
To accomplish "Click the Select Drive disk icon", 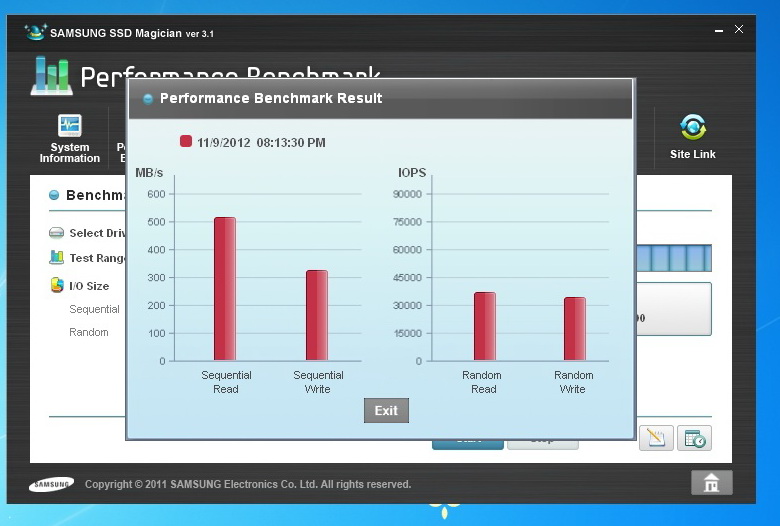I will tap(57, 233).
